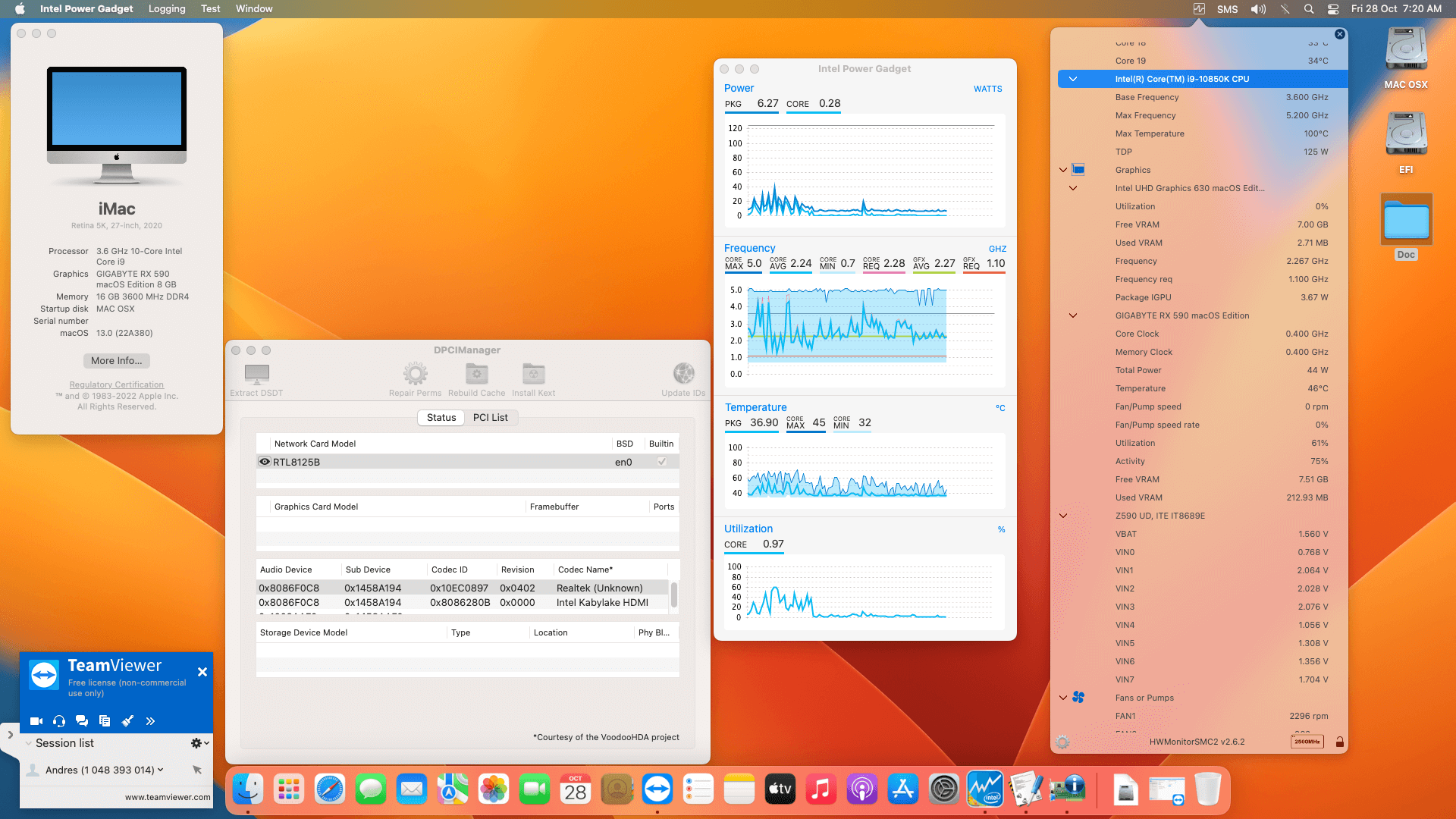Toggle the Builtin checkbox for RTL8125B

click(661, 461)
